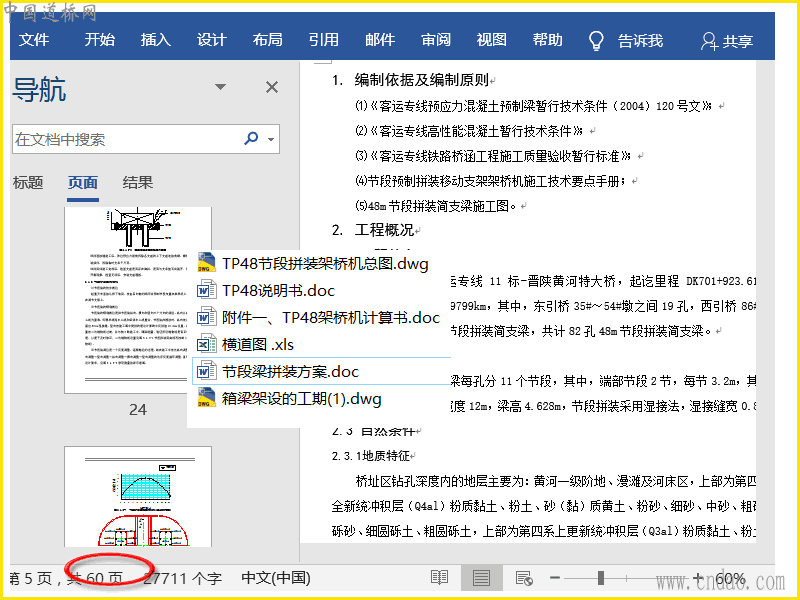The image size is (800, 600).
Task: Click the TP48节段拼装架桥机总图.dwg file icon
Action: tap(206, 263)
